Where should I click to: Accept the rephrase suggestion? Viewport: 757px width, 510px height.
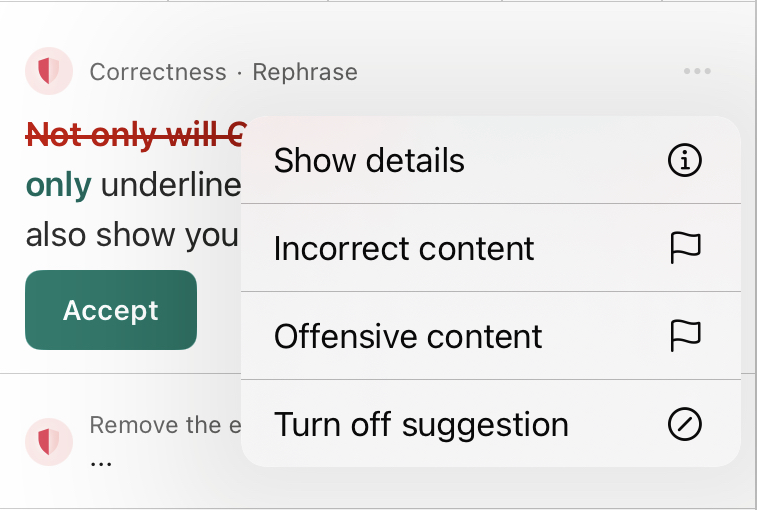click(x=111, y=310)
